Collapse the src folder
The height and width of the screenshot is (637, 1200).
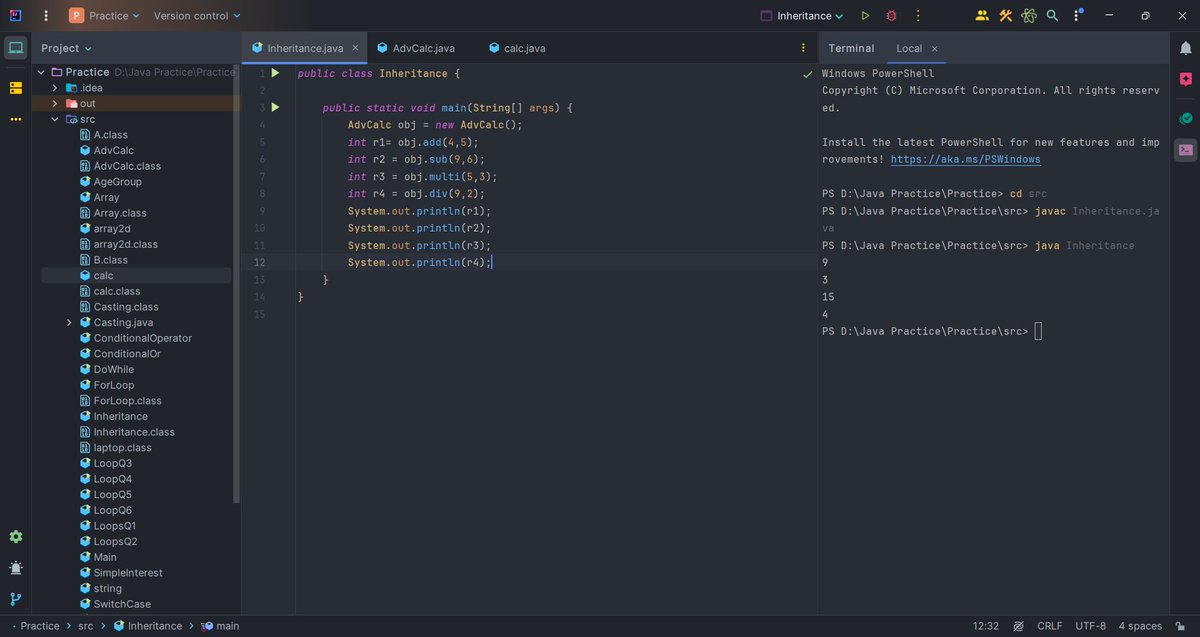coord(55,119)
